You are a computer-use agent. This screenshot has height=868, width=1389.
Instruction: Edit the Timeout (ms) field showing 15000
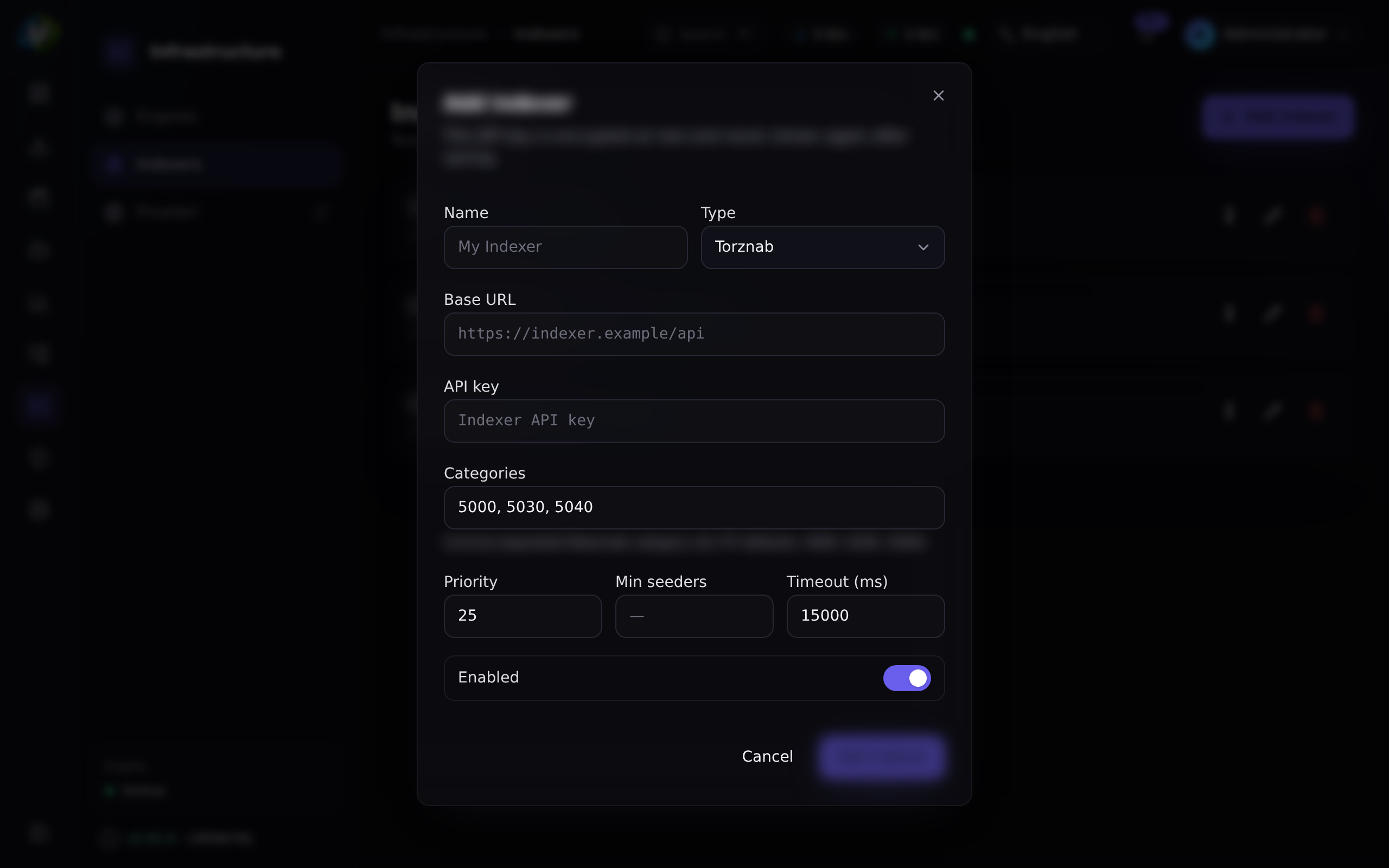[x=865, y=616]
